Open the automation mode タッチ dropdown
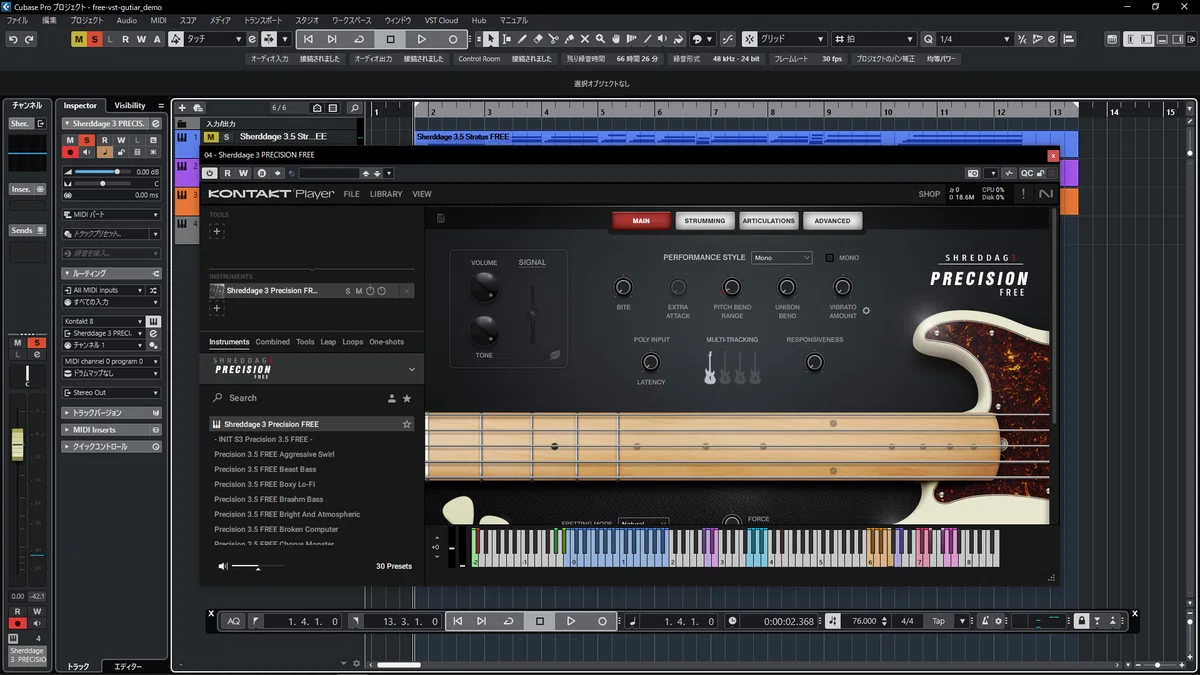This screenshot has height=675, width=1200. (x=214, y=39)
